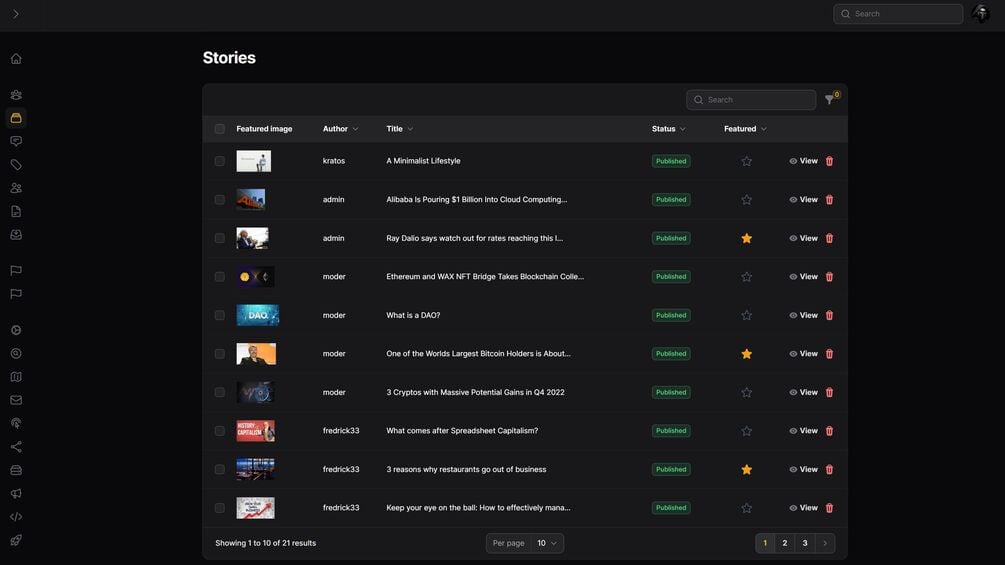Click the home icon in sidebar

point(16,59)
